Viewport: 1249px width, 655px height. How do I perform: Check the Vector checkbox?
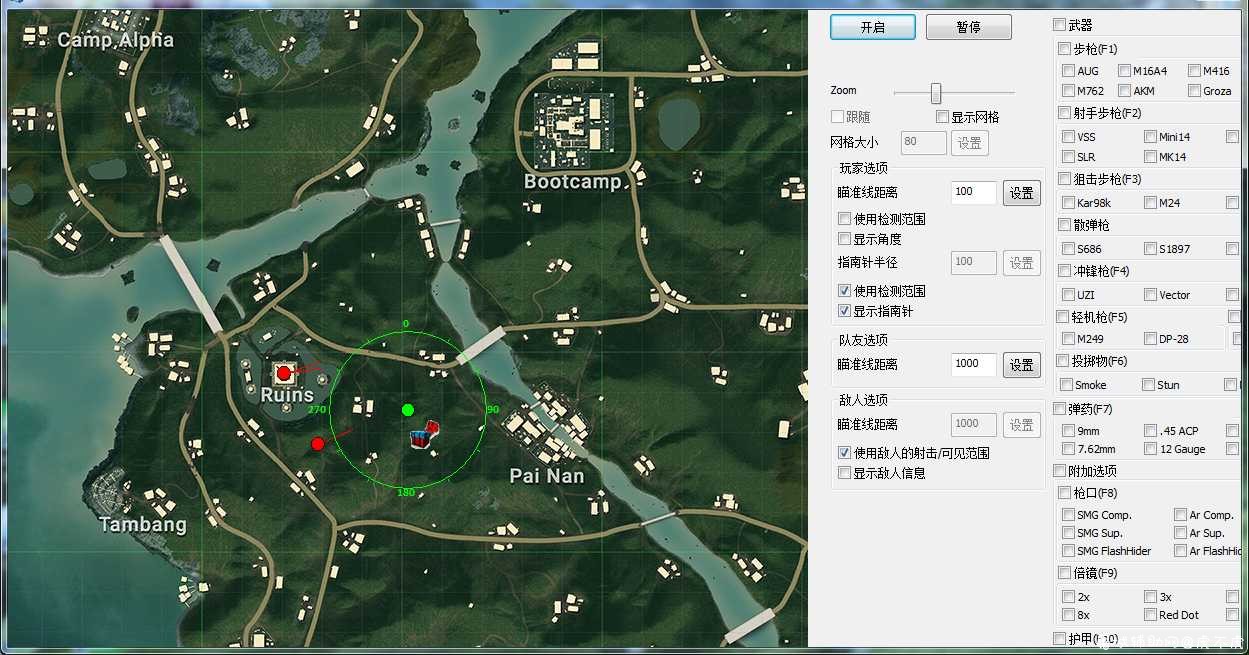point(1150,295)
